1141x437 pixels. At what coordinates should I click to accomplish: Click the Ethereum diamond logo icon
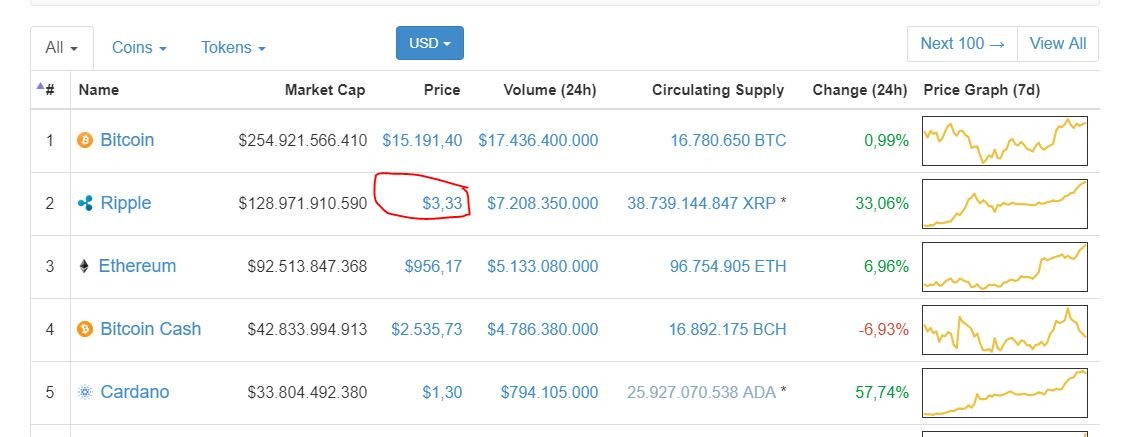[x=84, y=267]
